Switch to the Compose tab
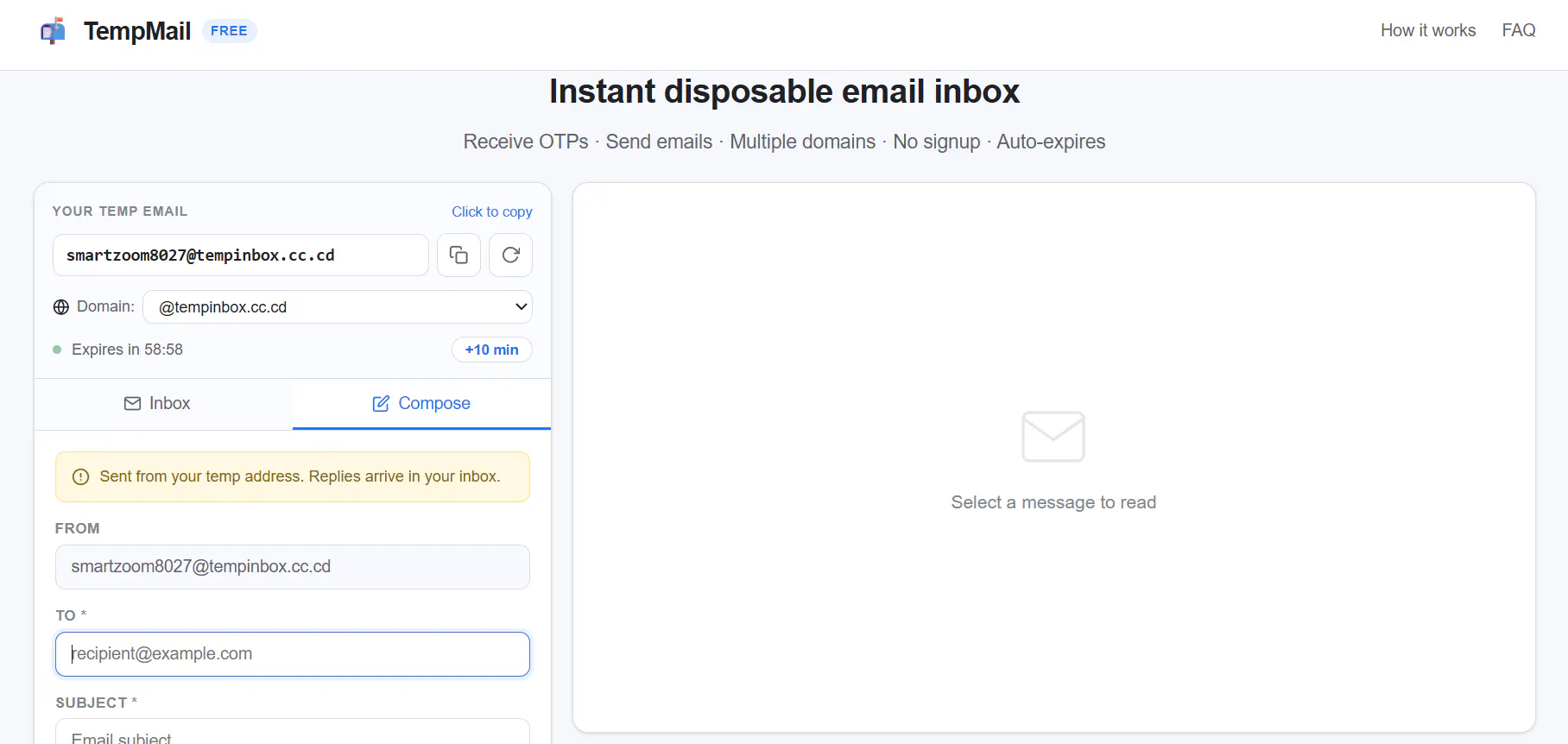The width and height of the screenshot is (1568, 744). 421,404
